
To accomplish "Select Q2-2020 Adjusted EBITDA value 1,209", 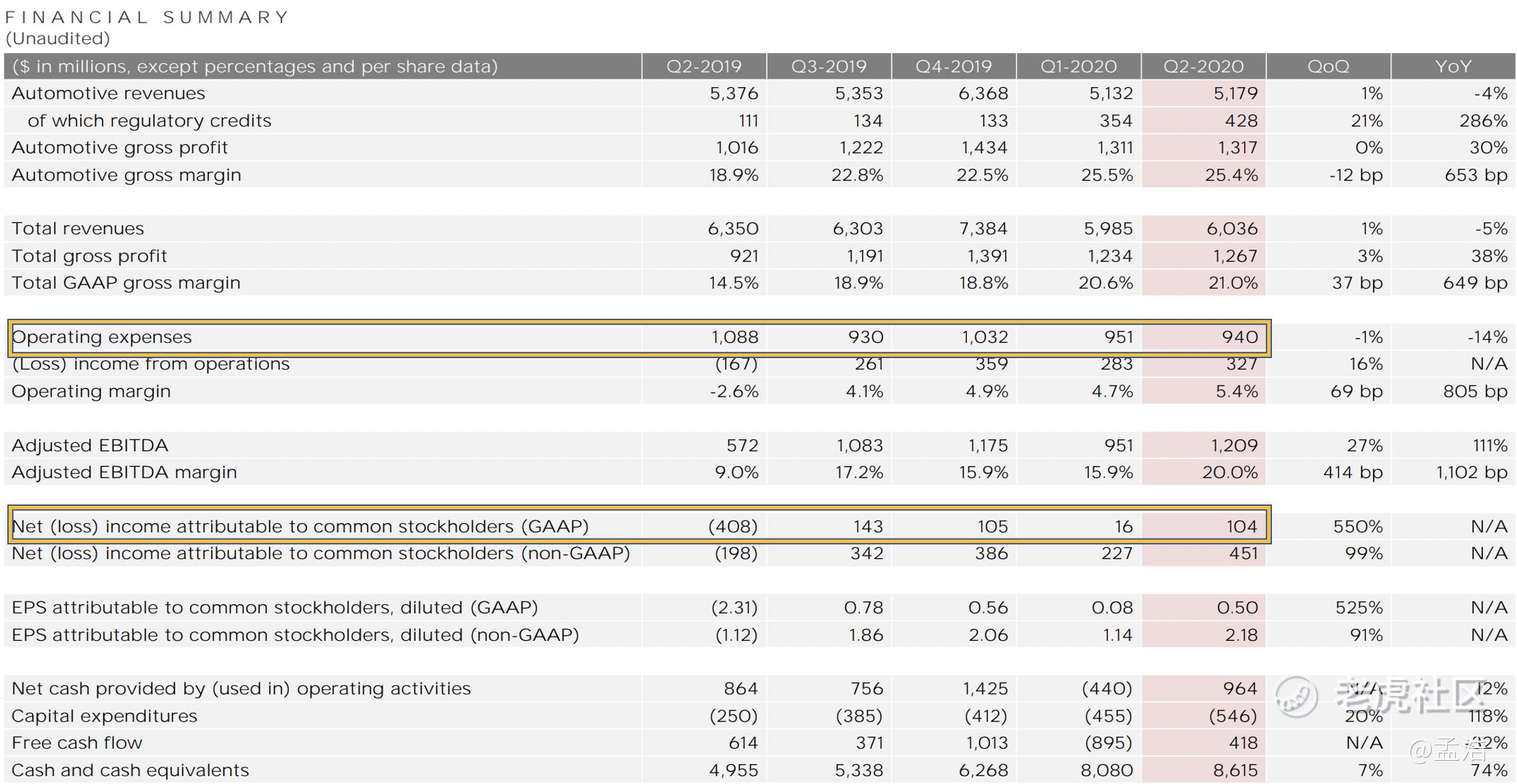I will point(1234,445).
